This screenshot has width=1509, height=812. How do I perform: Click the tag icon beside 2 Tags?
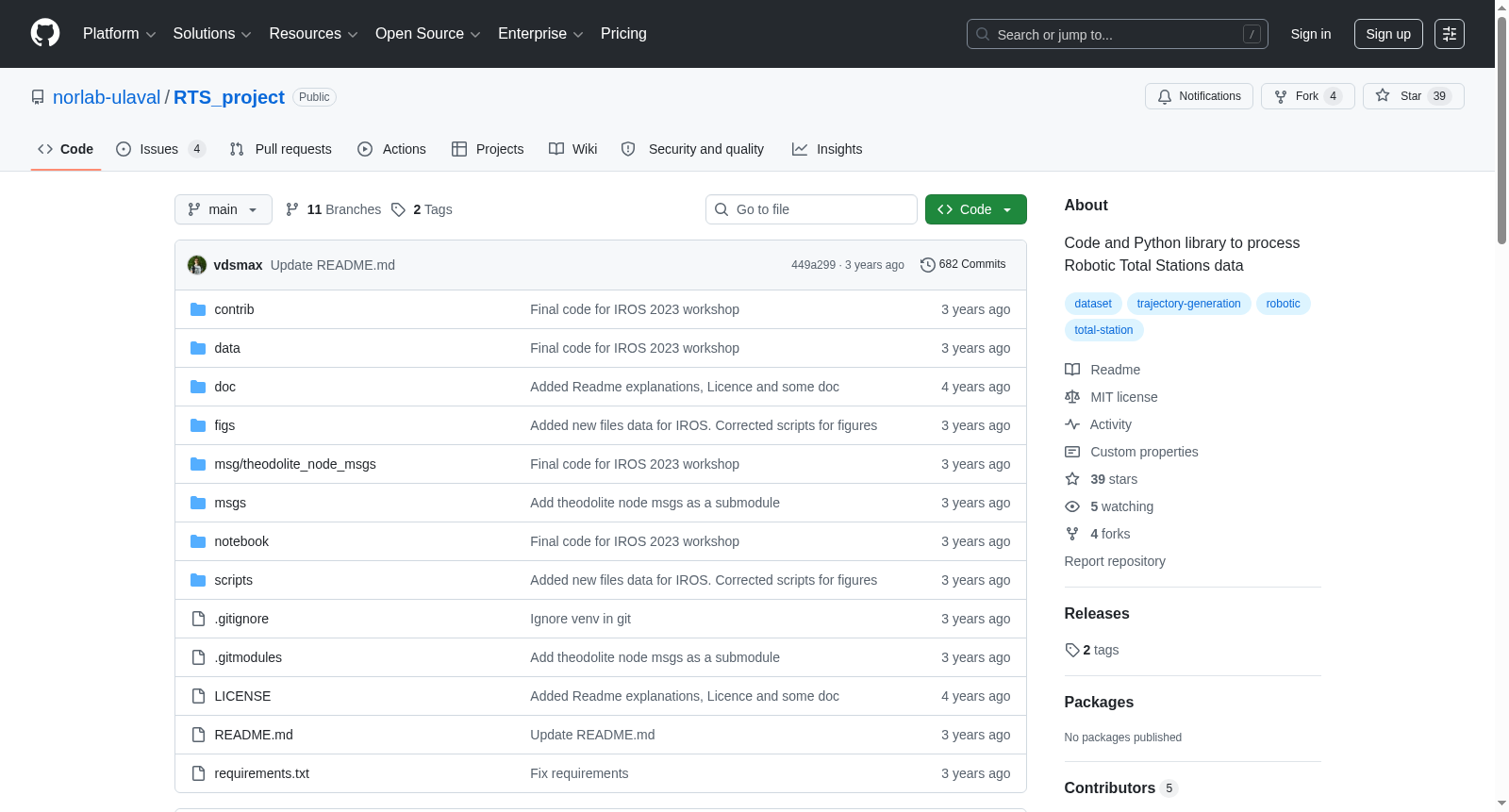[x=398, y=209]
